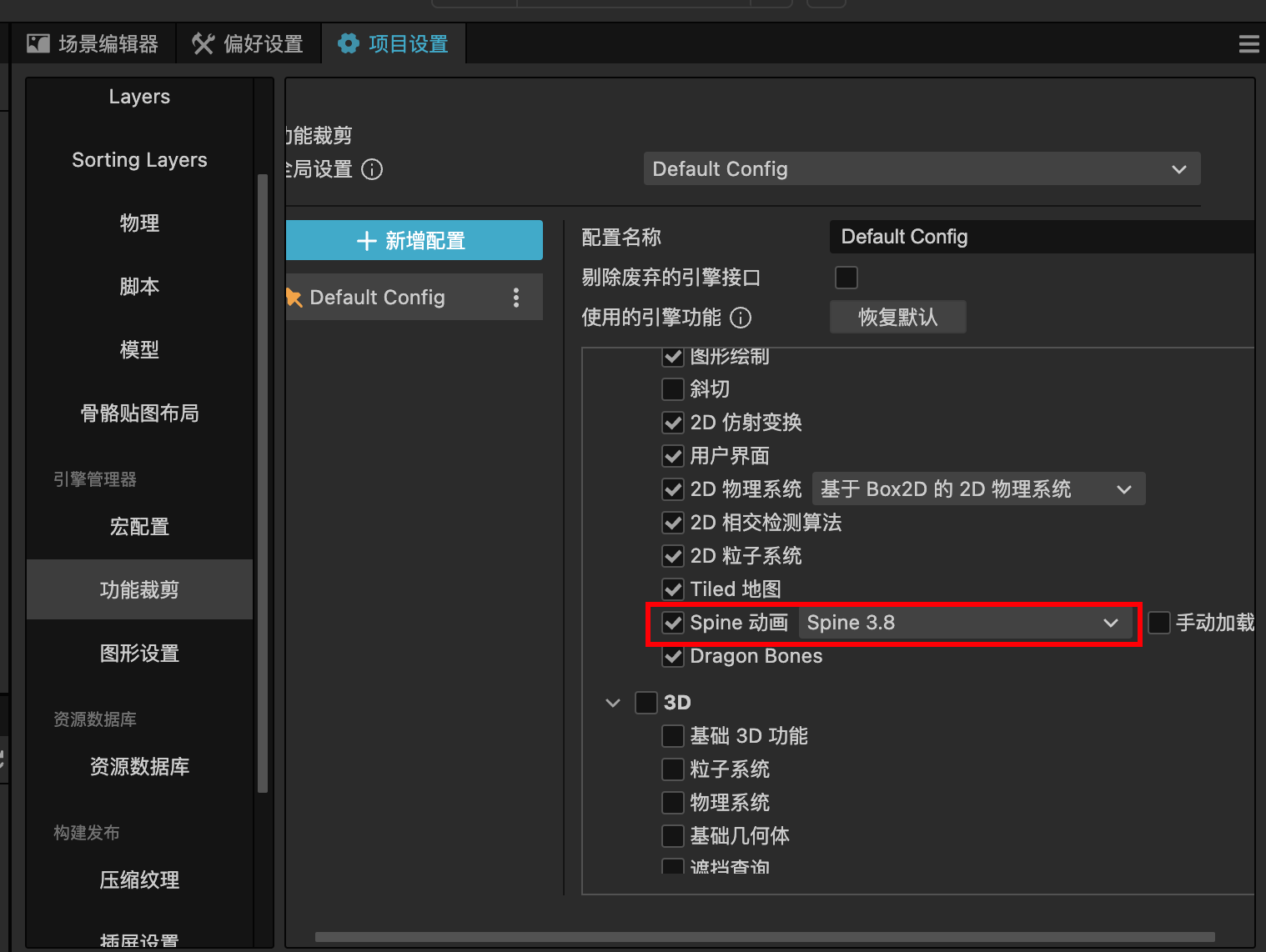Click the project settings gear icon
1266x952 pixels.
pos(349,43)
